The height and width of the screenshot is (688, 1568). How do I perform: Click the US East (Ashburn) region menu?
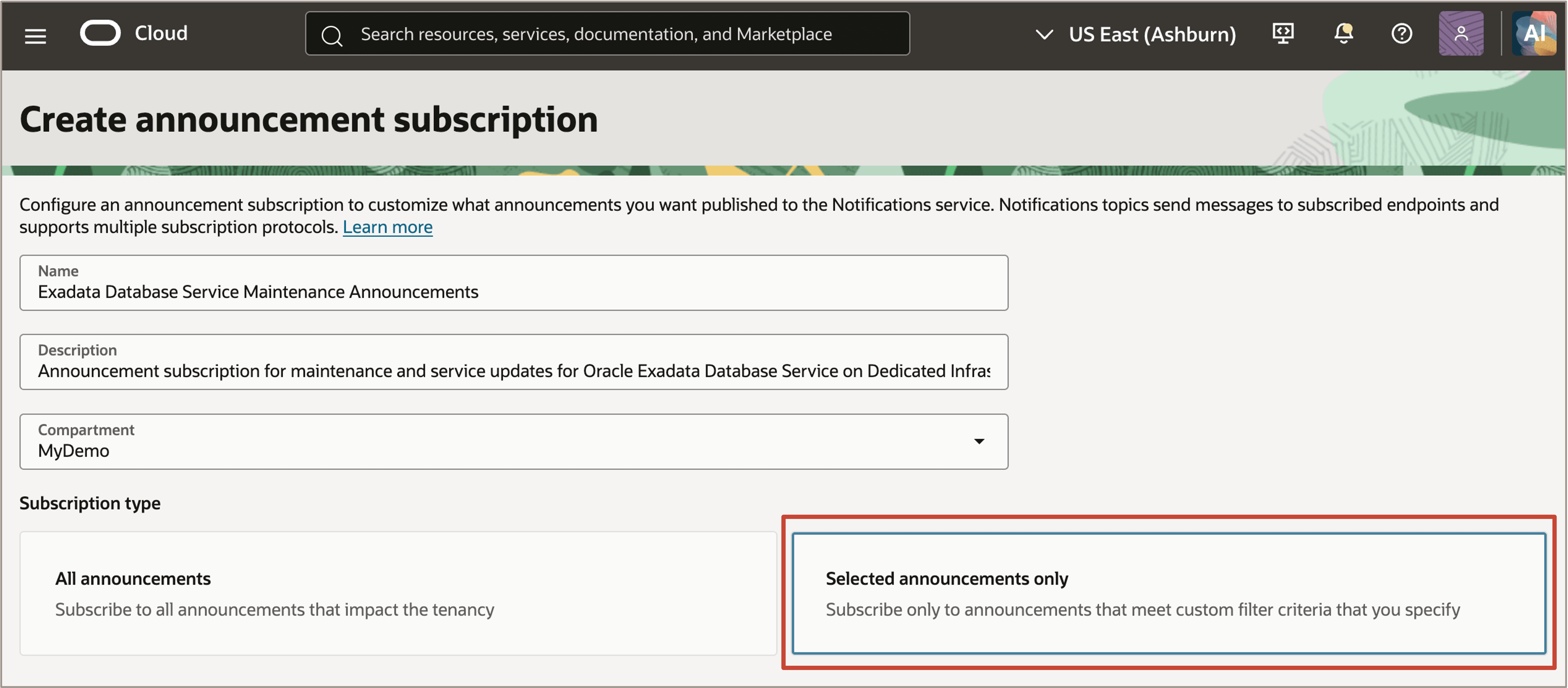pyautogui.click(x=1136, y=35)
